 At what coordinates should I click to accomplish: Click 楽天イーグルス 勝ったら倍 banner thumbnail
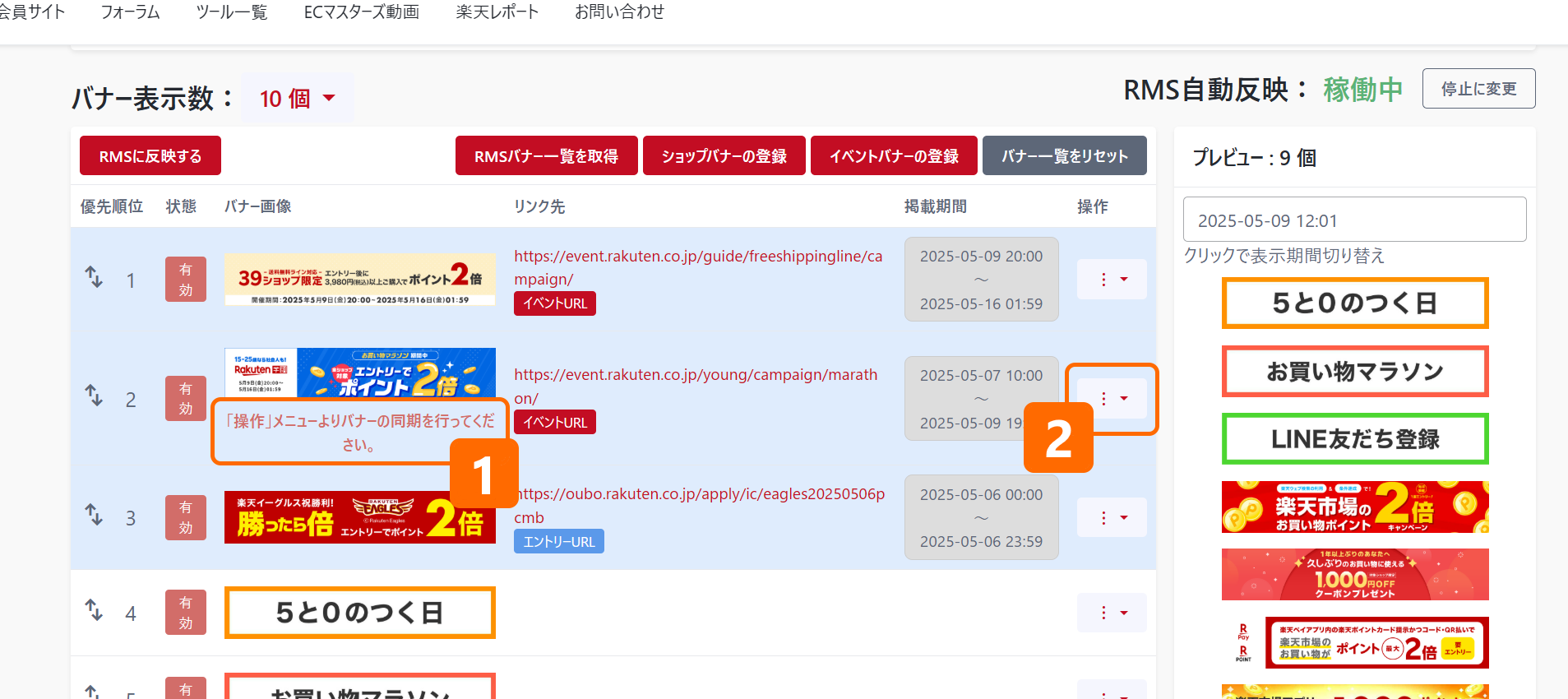pos(360,517)
